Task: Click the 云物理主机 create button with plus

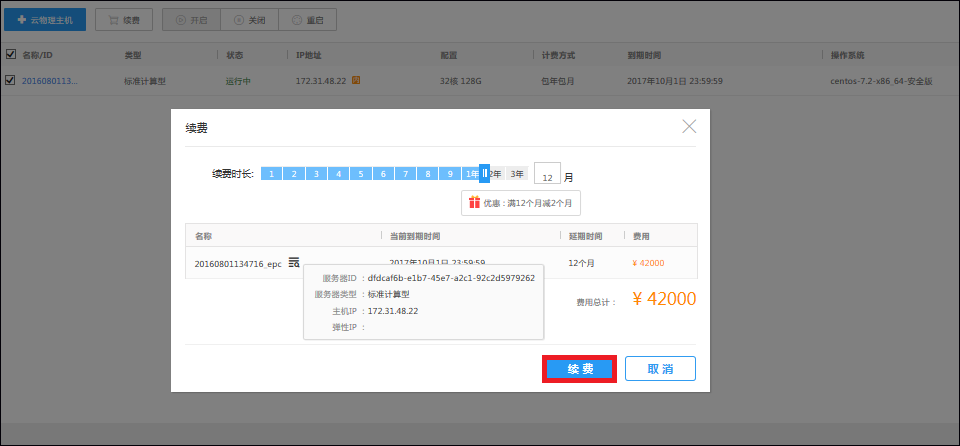Action: pos(45,20)
